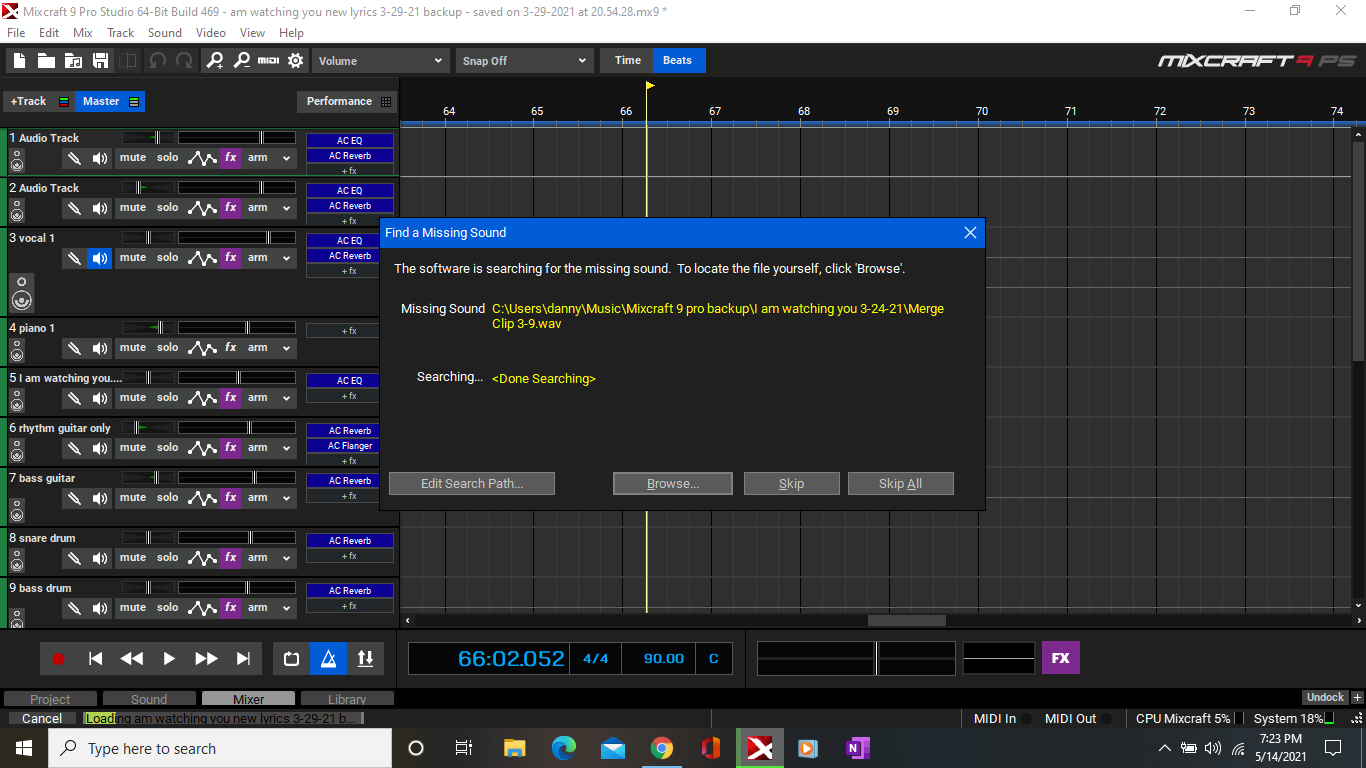Image resolution: width=1366 pixels, height=768 pixels.
Task: Open the Volume automation dropdown
Action: point(380,61)
